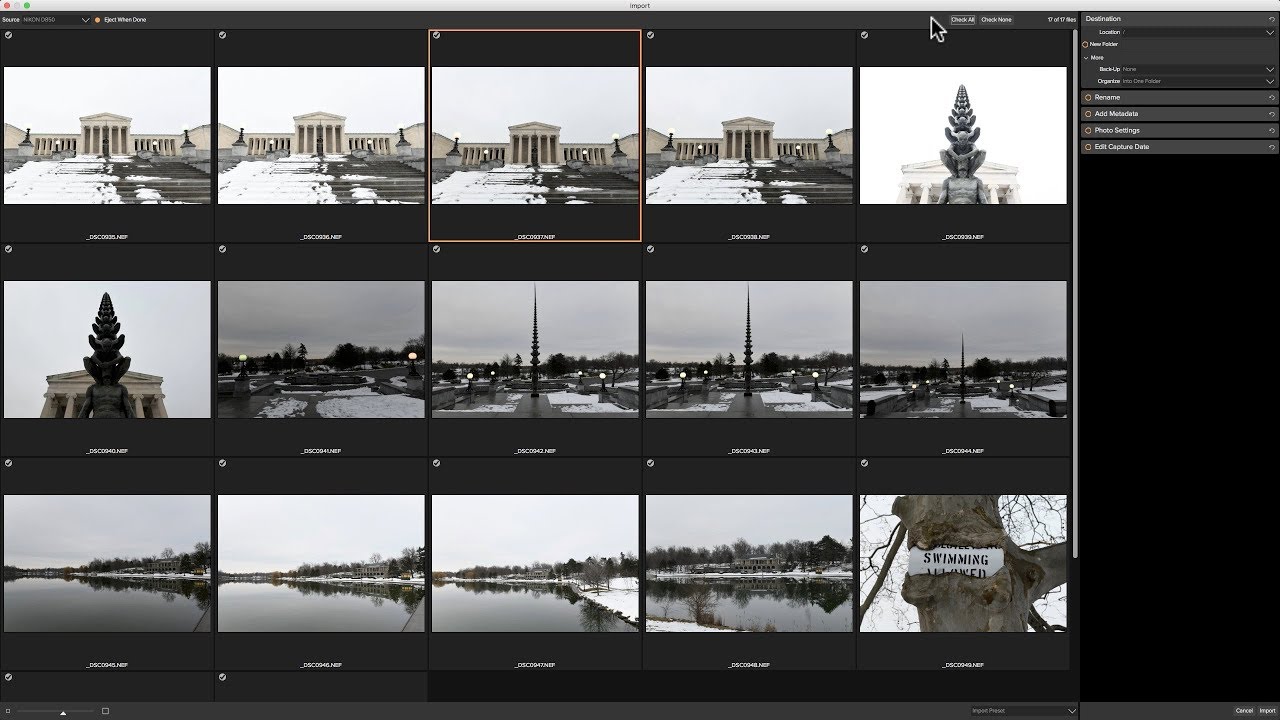Screen dimensions: 1280x720
Task: Click the Import button
Action: coord(1267,711)
